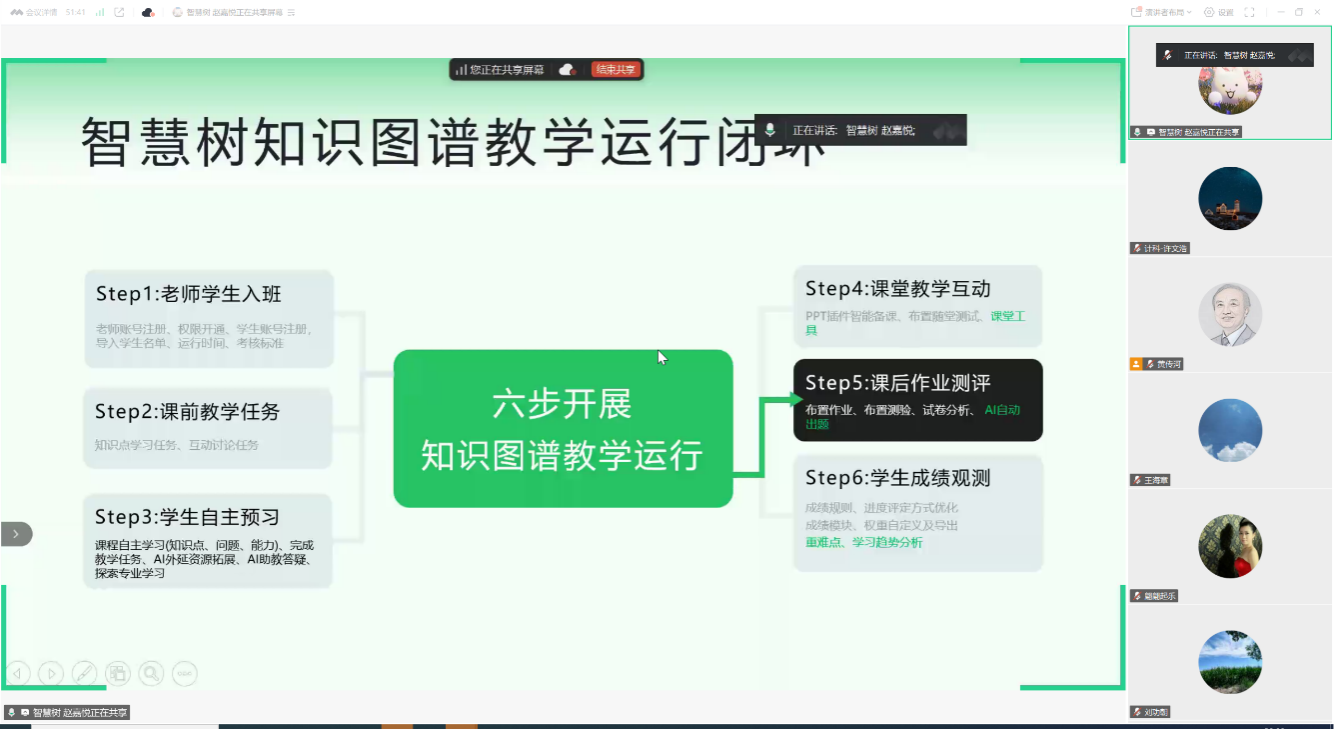Viewport: 1334px width, 729px height.
Task: Click the cloud record icon in sharing bar
Action: (567, 70)
